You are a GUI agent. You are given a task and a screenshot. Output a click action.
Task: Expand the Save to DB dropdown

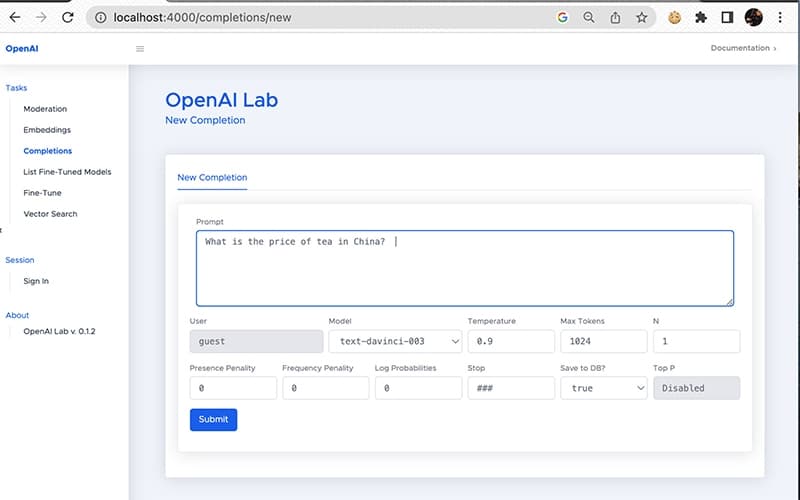click(603, 388)
